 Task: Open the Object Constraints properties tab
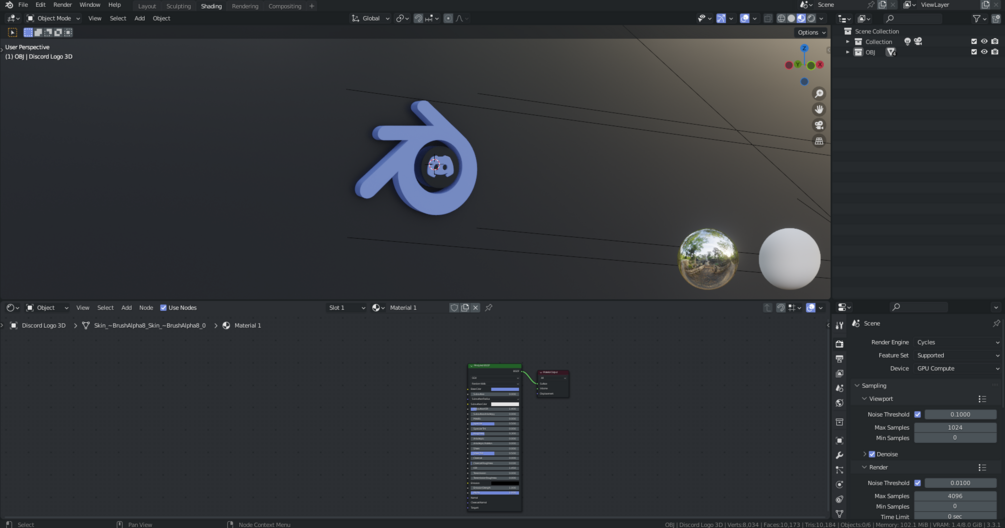point(840,499)
